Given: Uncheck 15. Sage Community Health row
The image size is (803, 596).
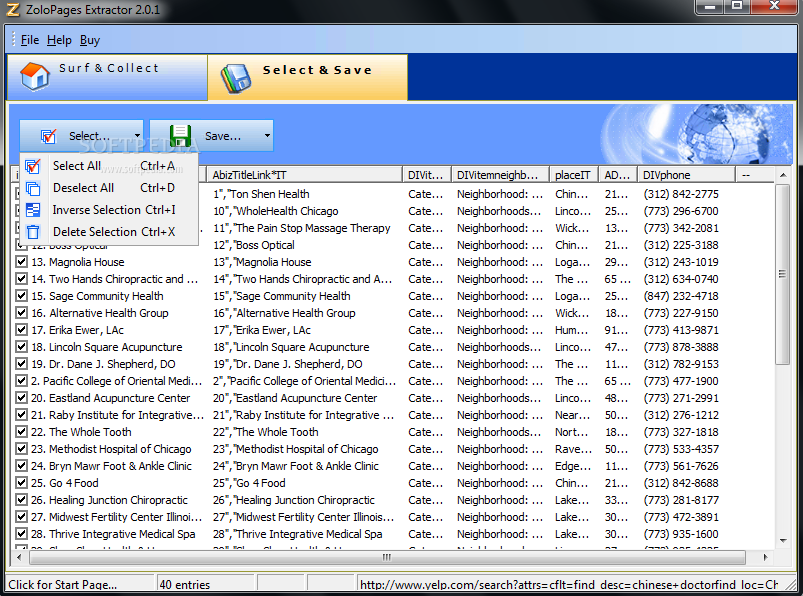Looking at the screenshot, I should tap(21, 295).
